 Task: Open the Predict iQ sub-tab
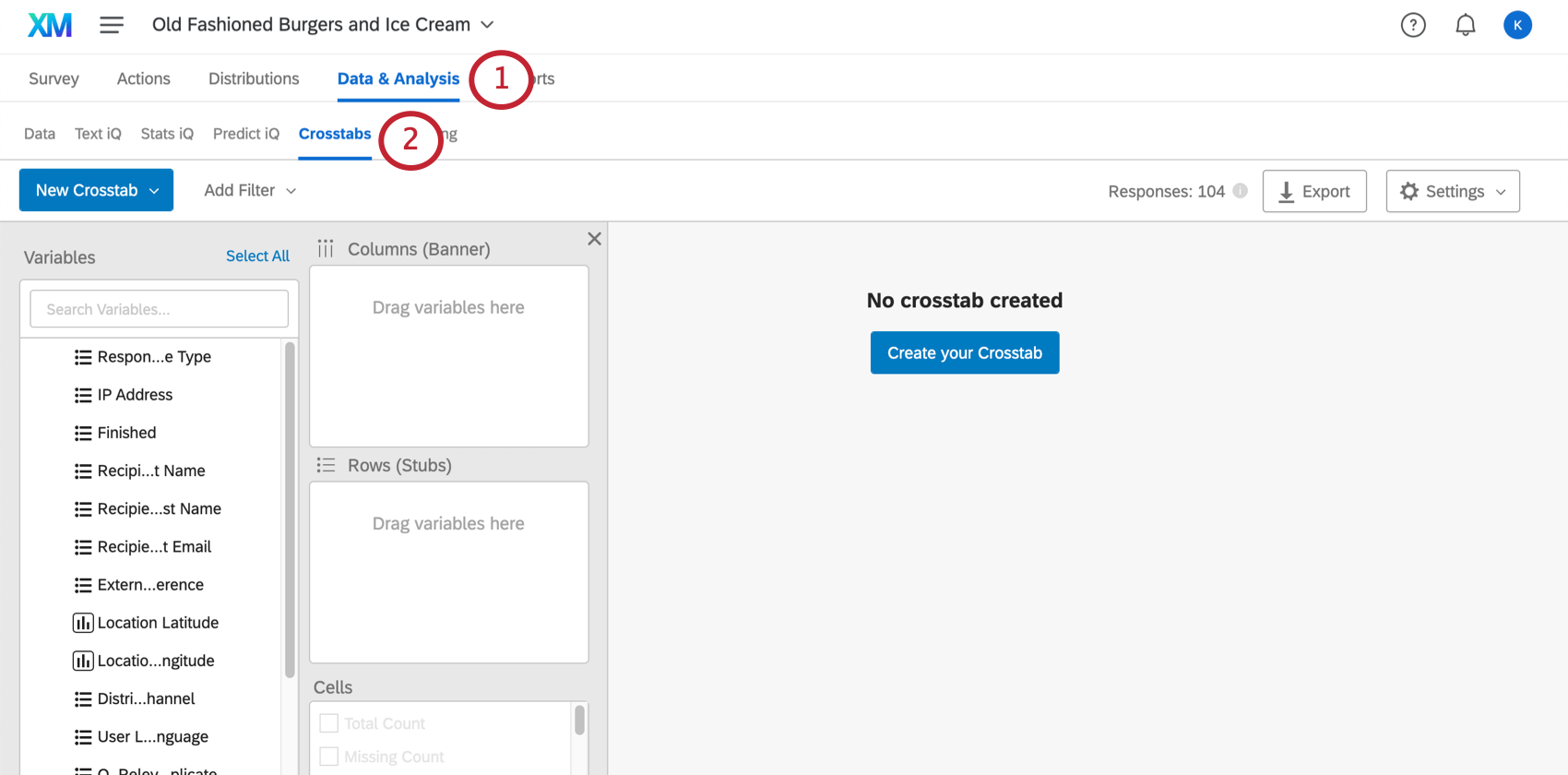[246, 134]
